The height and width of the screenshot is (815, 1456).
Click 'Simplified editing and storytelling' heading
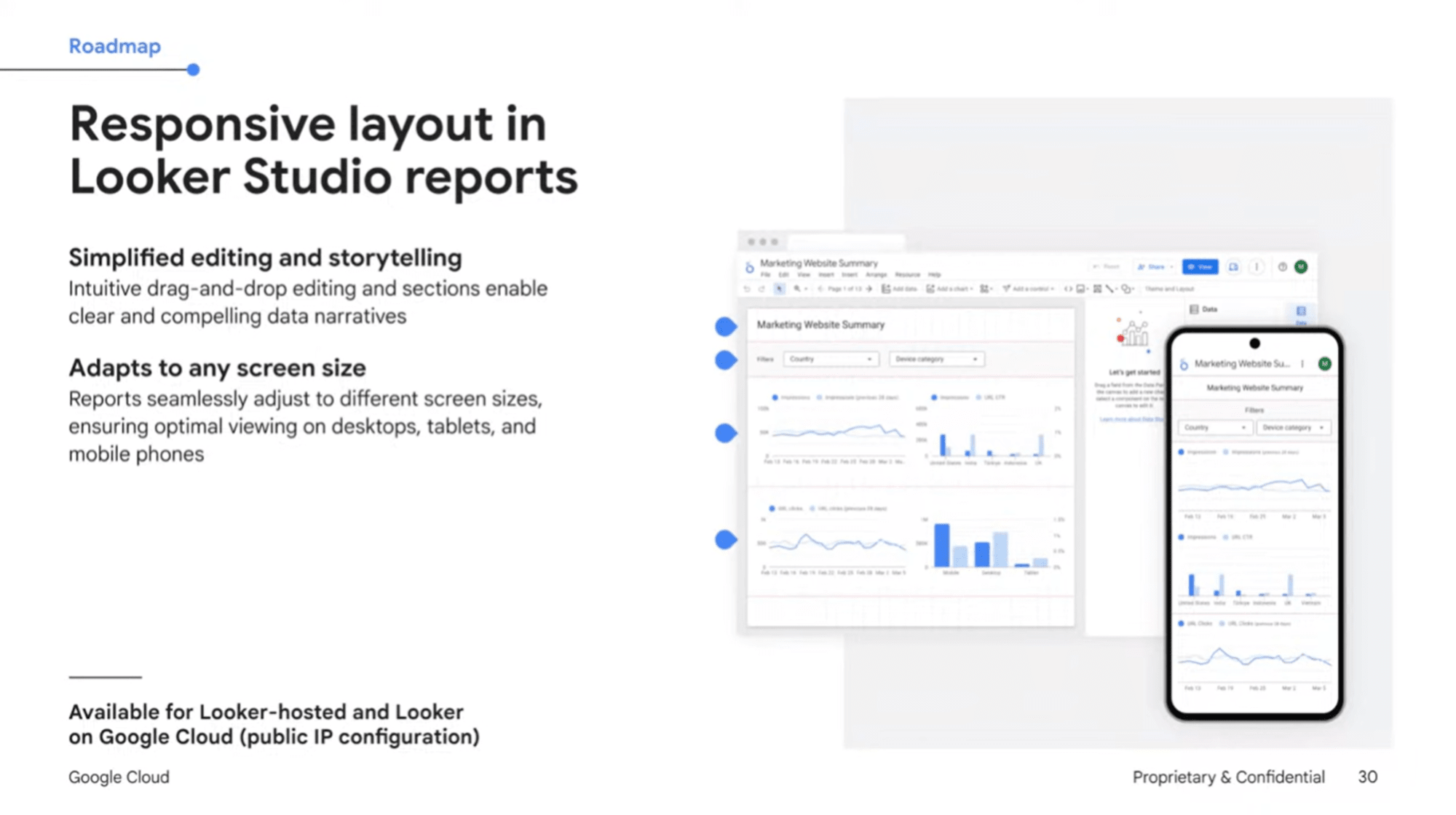(x=265, y=258)
